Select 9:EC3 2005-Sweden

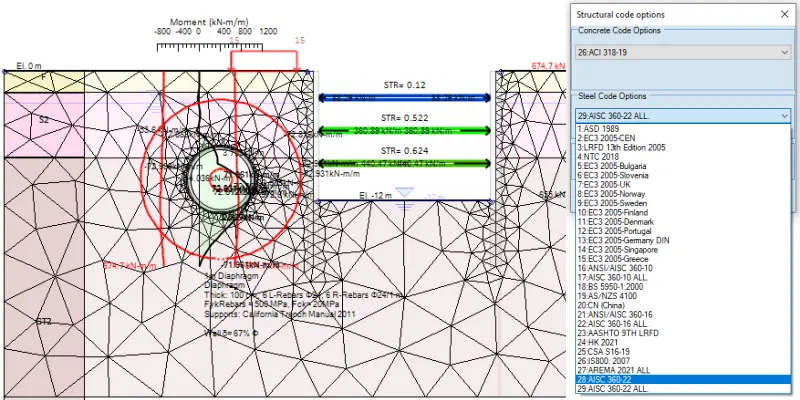(x=683, y=203)
